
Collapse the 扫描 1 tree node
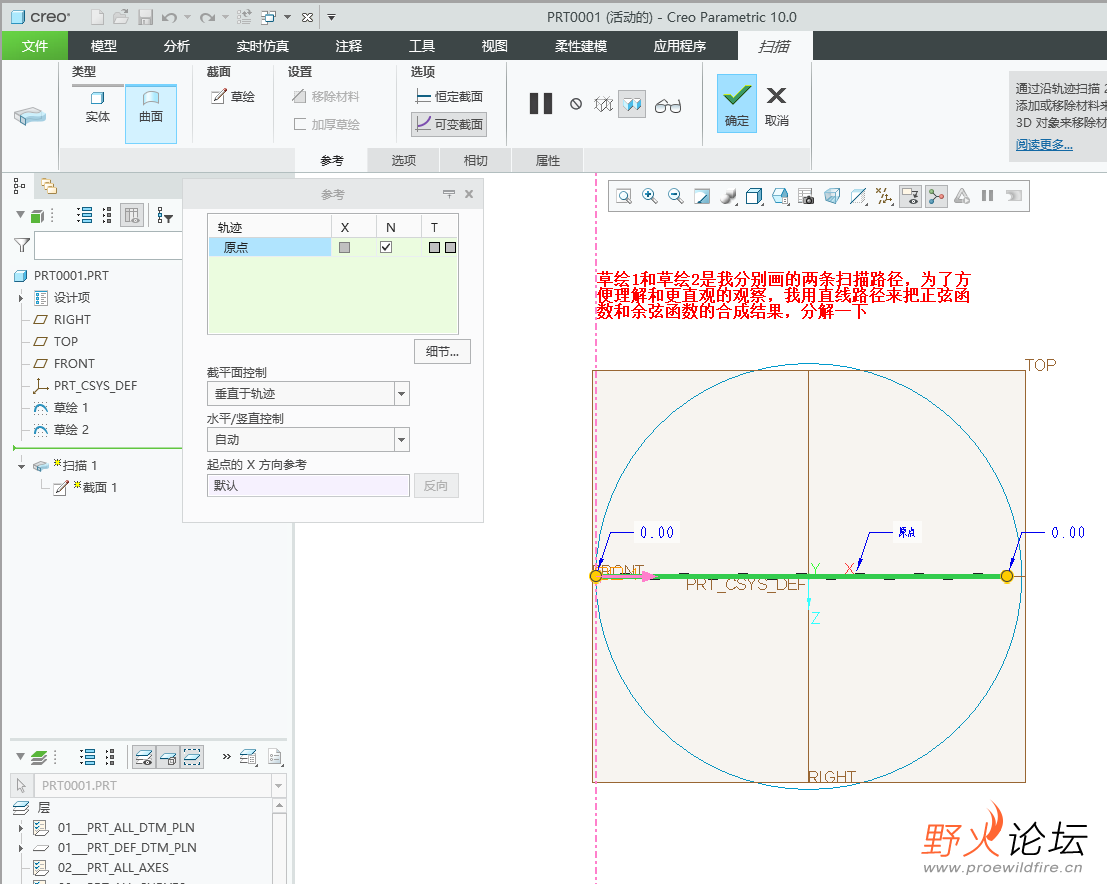(21, 466)
